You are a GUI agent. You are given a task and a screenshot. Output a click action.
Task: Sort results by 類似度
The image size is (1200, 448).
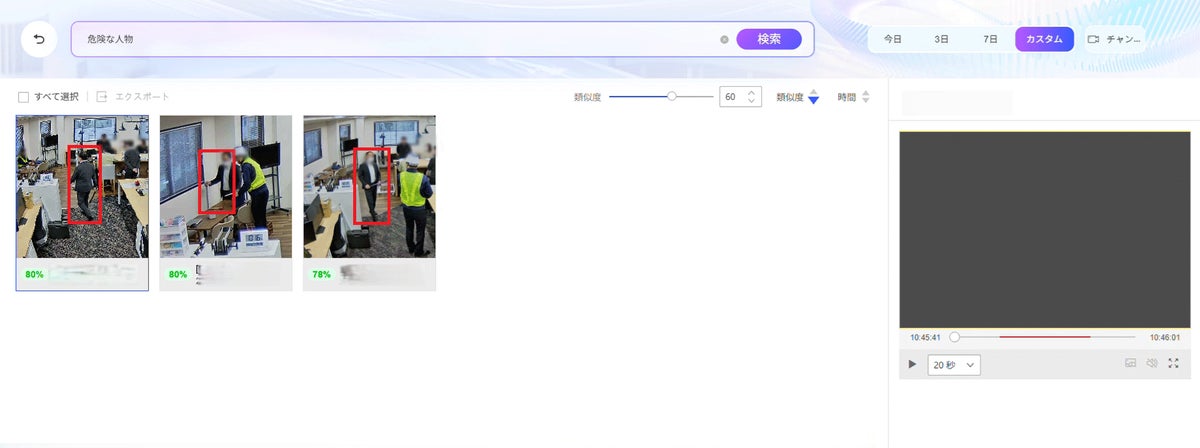tap(797, 97)
